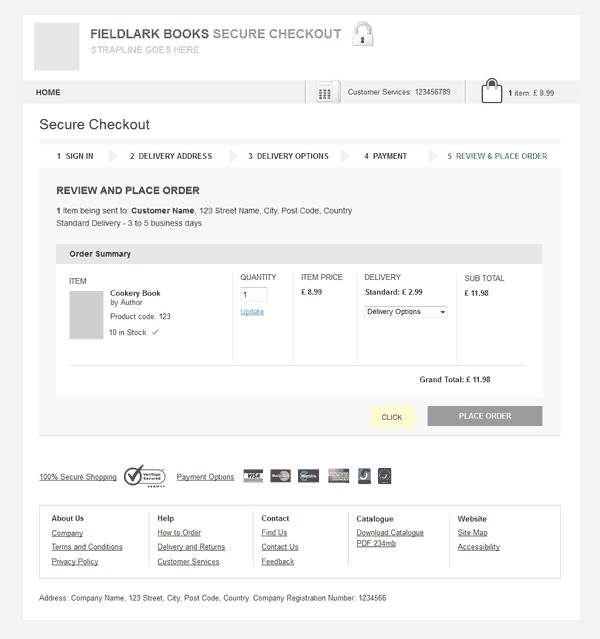Screen dimensions: 600x639
Task: Click the Maestro card icon
Action: [x=308, y=476]
